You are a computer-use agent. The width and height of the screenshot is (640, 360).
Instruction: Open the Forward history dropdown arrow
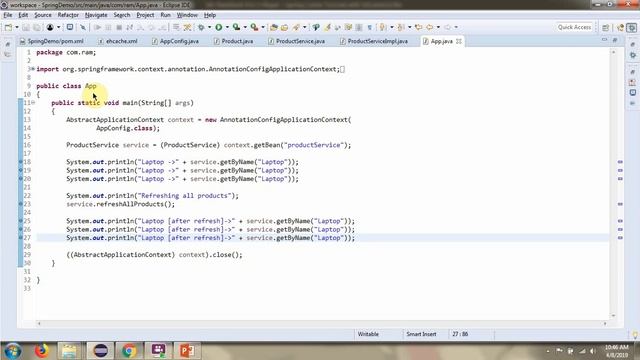tap(456, 27)
